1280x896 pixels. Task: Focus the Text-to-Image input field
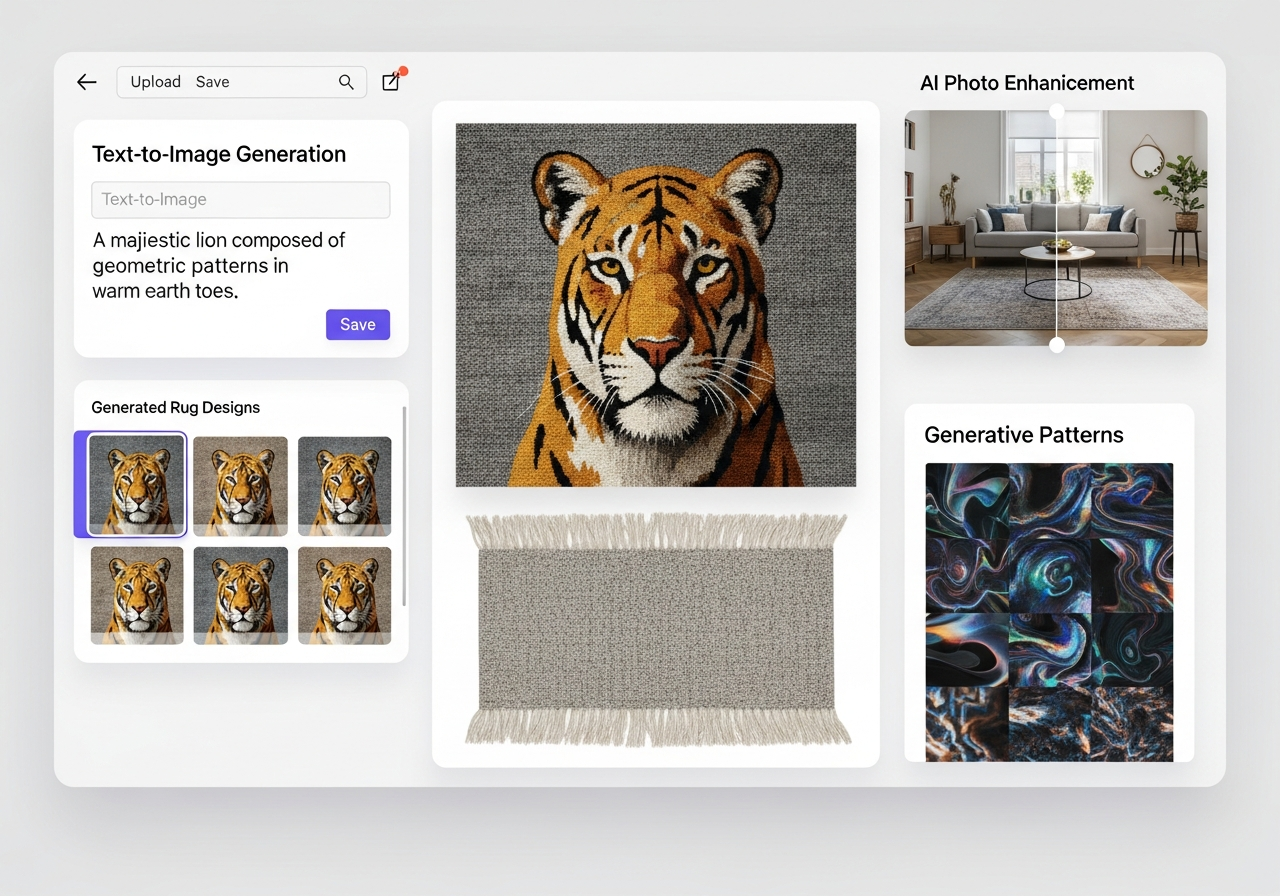click(240, 200)
